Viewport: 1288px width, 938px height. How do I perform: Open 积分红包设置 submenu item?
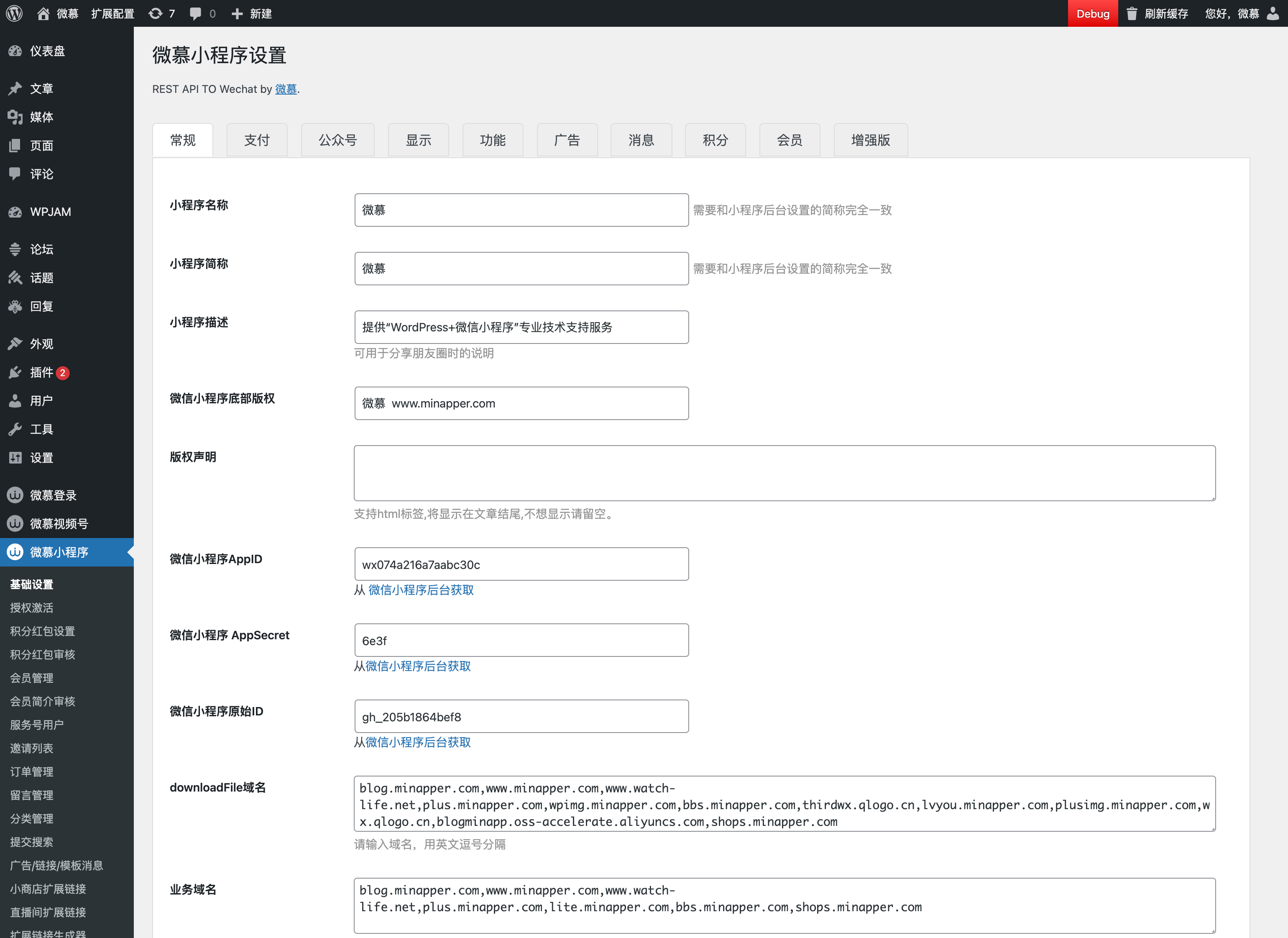(x=43, y=630)
